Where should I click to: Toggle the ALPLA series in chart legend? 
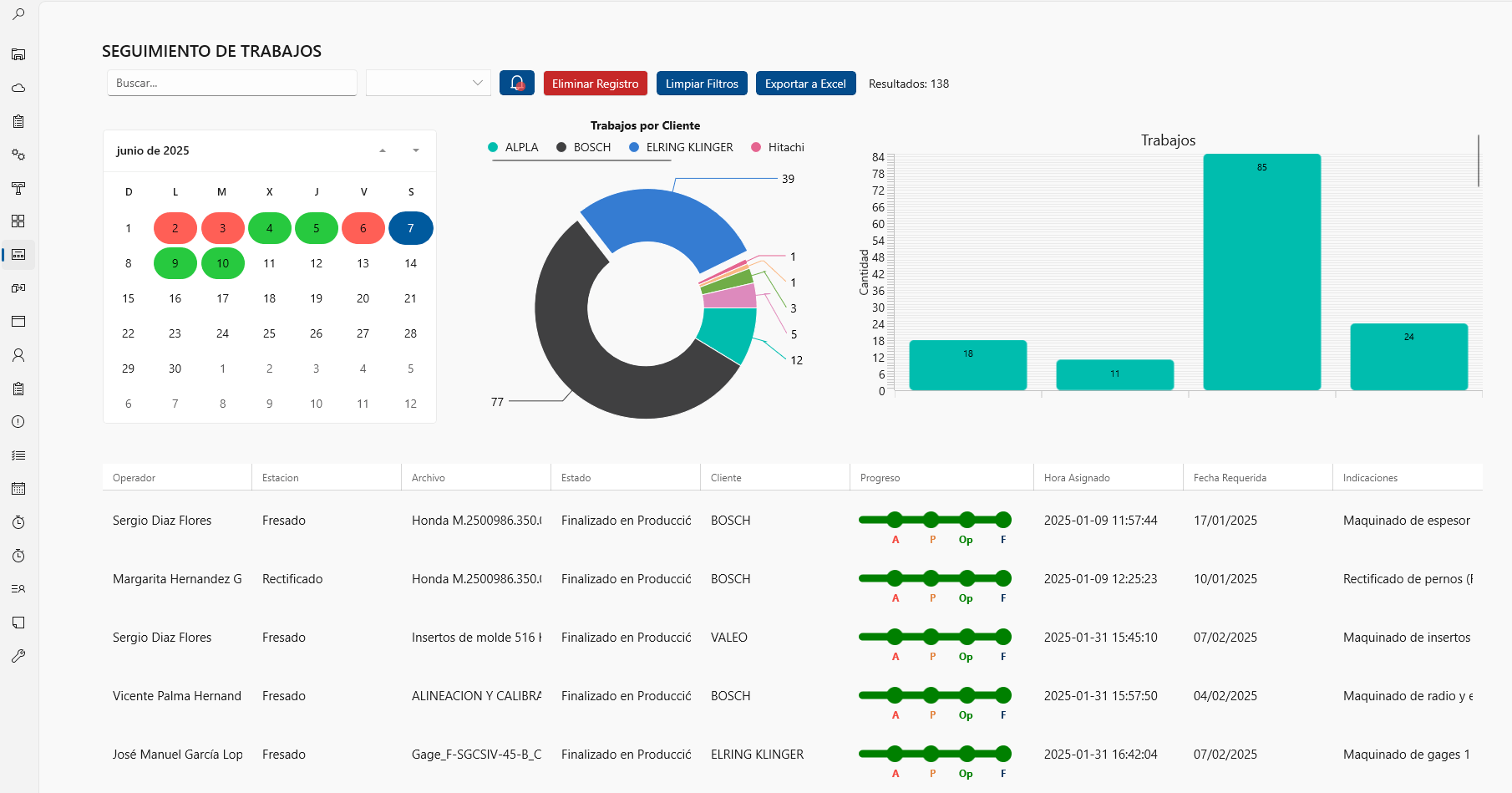pos(514,147)
